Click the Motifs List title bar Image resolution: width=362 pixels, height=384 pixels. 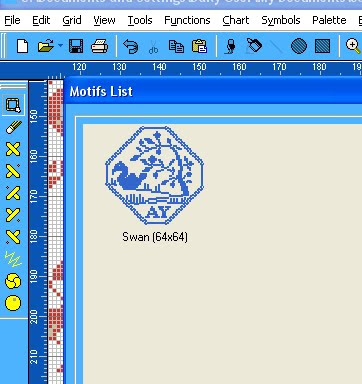213,91
